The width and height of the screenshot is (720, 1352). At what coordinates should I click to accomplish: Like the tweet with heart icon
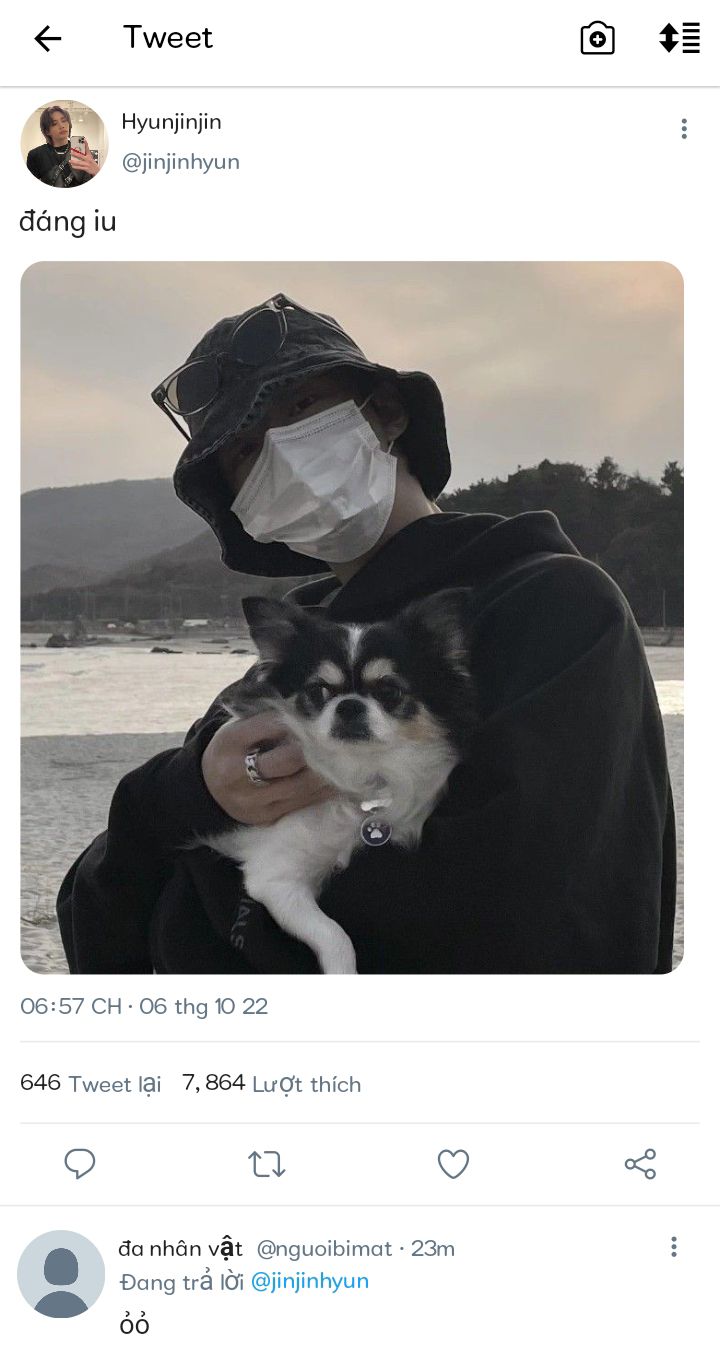click(453, 1164)
